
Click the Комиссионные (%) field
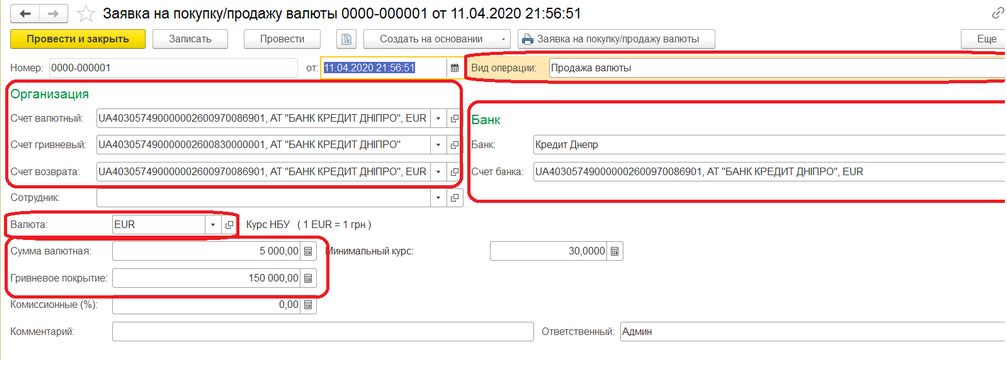coord(206,305)
